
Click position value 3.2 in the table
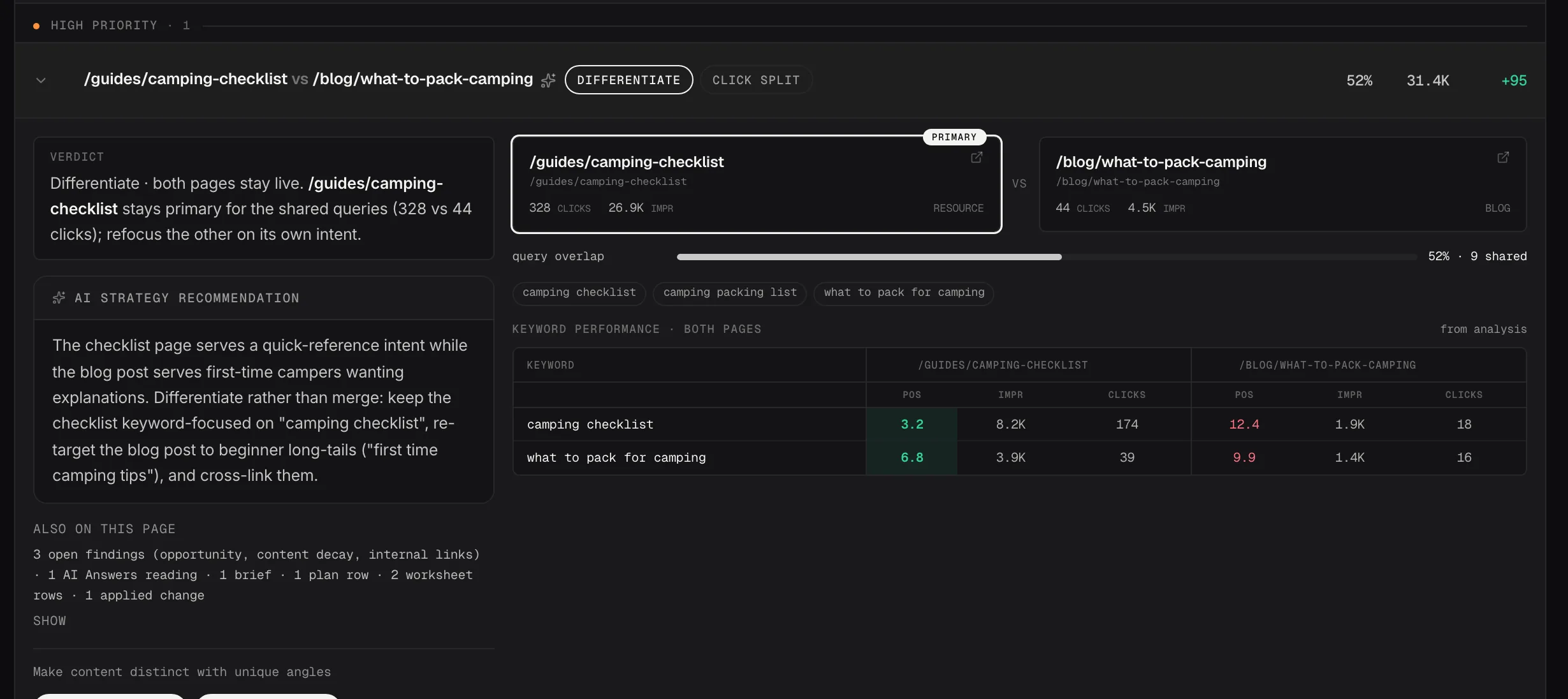(911, 424)
